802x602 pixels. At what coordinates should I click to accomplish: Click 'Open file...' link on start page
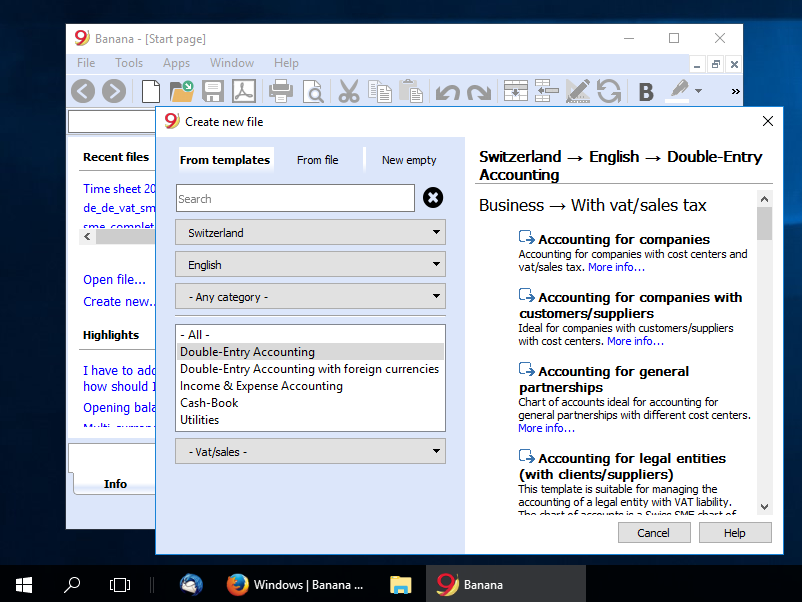(115, 280)
